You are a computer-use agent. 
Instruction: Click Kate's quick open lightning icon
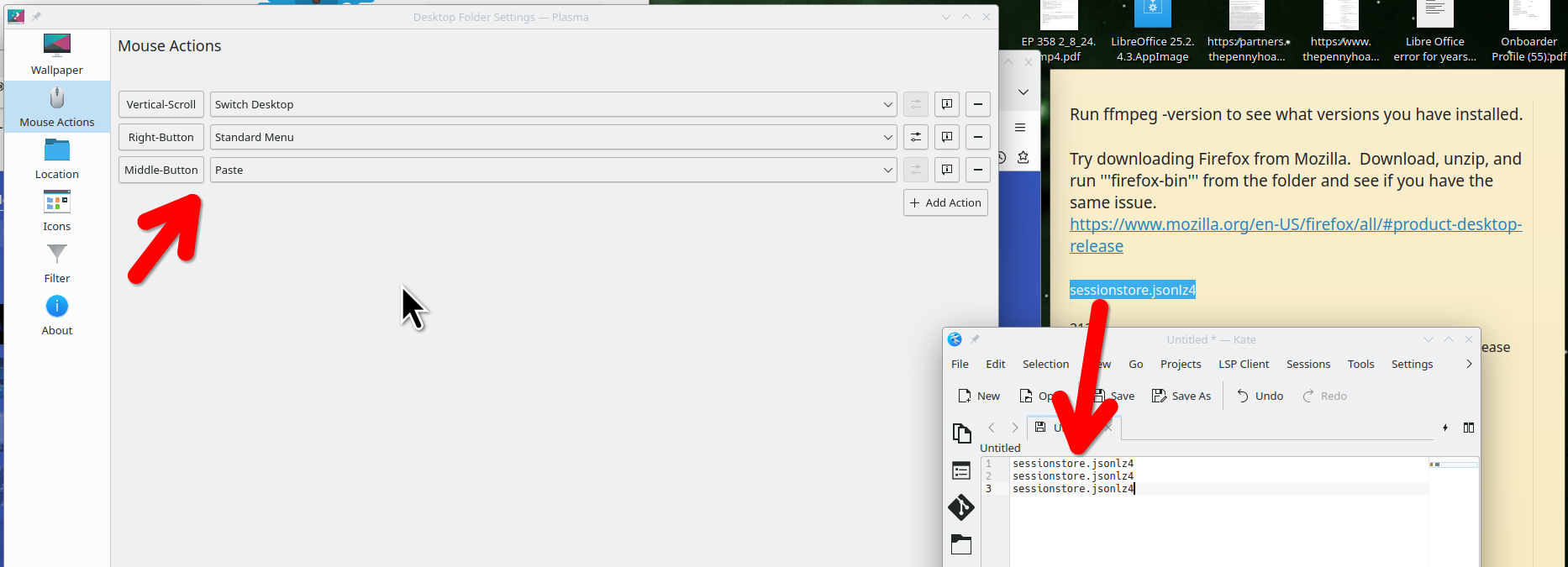point(1445,428)
